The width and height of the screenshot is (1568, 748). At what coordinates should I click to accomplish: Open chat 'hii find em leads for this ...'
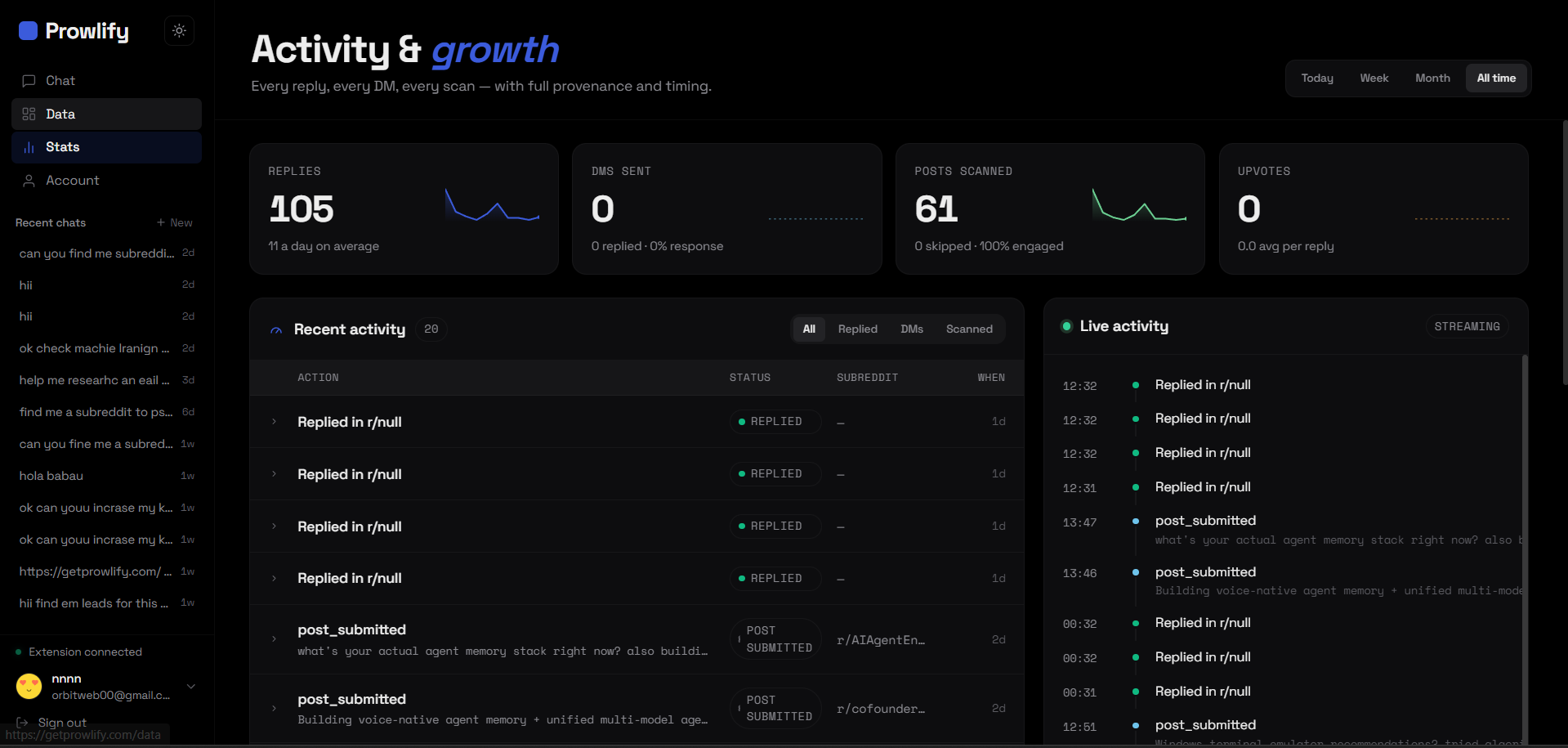(106, 603)
